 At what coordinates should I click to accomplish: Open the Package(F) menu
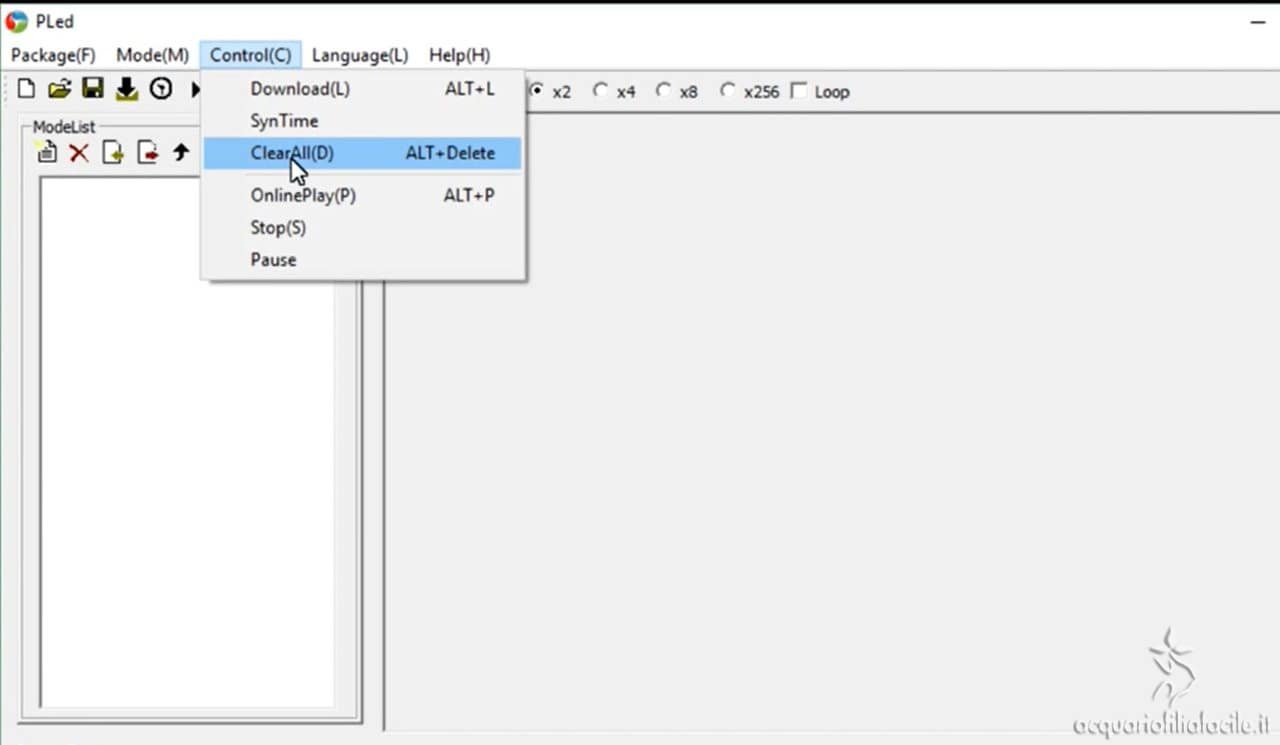point(53,55)
